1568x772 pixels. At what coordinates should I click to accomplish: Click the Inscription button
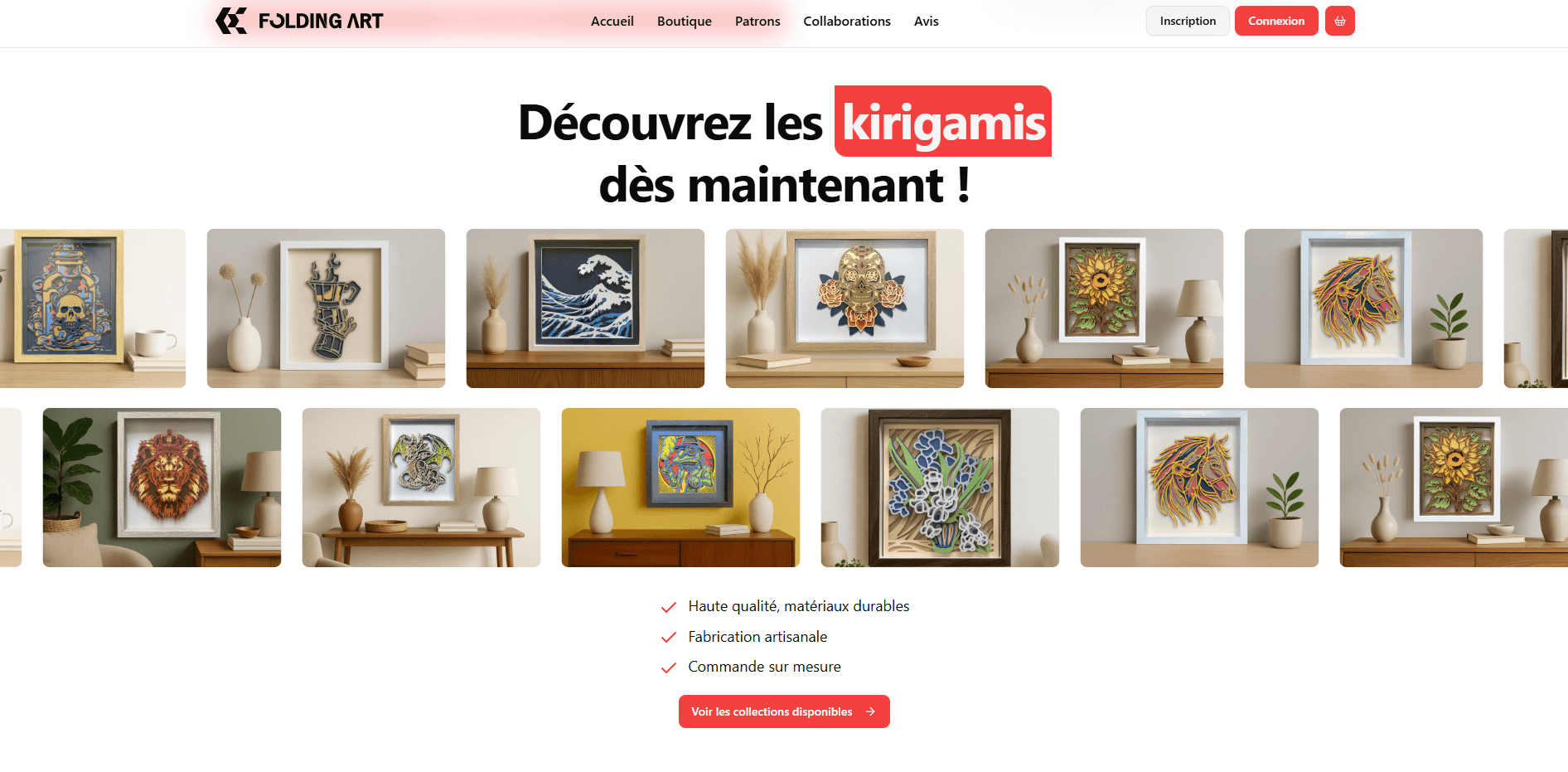click(1188, 21)
